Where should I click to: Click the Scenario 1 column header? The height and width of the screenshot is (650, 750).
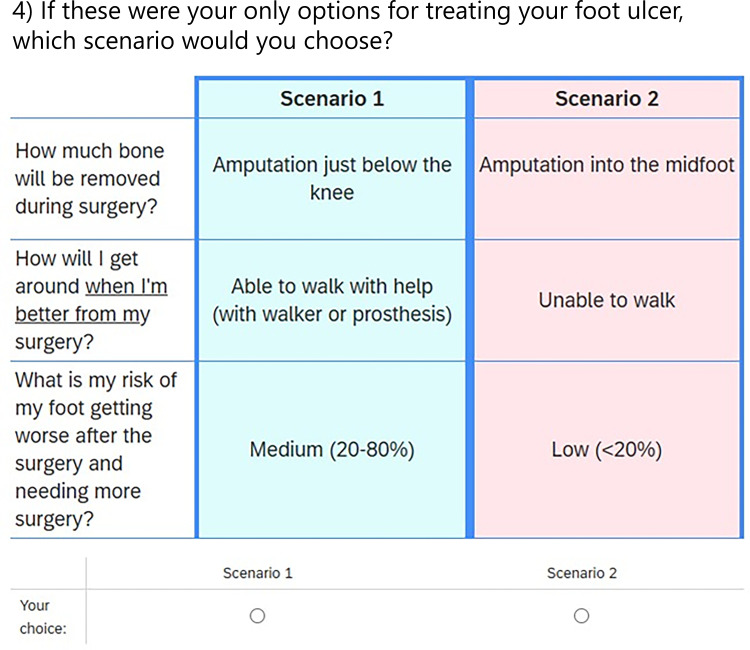[332, 99]
